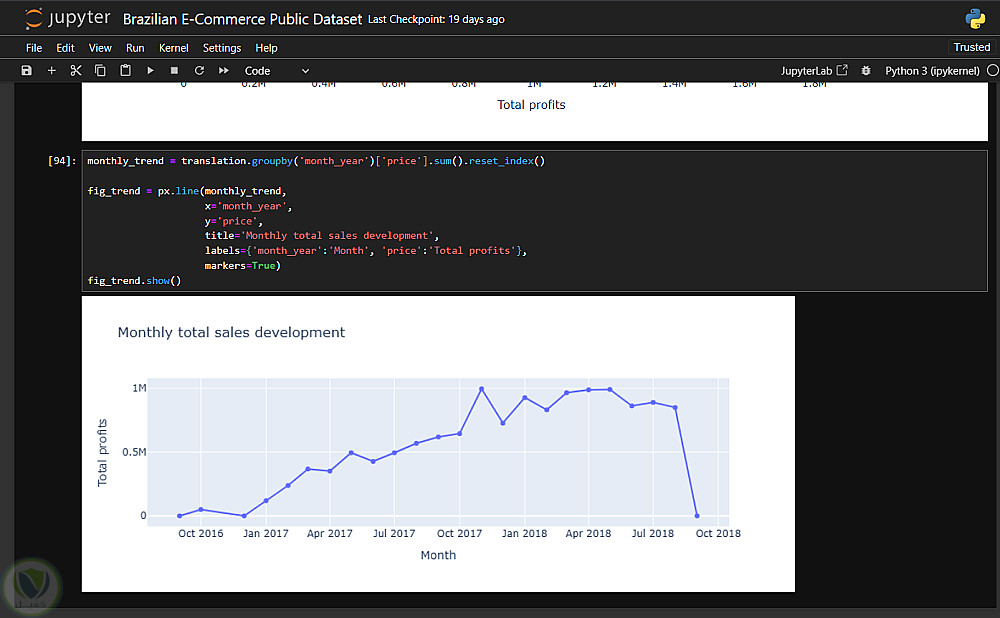This screenshot has height=618, width=1000.
Task: Click the Jupyter logo
Action: (66, 19)
